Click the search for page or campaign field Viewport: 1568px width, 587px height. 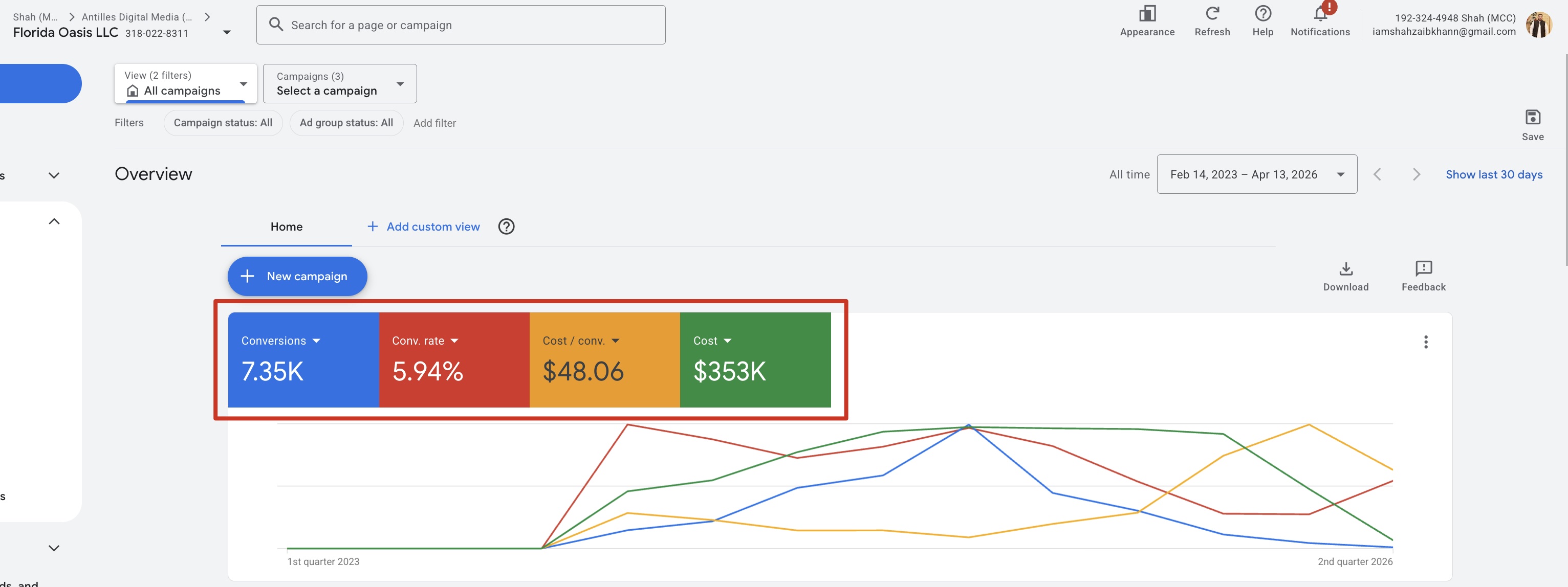coord(461,25)
